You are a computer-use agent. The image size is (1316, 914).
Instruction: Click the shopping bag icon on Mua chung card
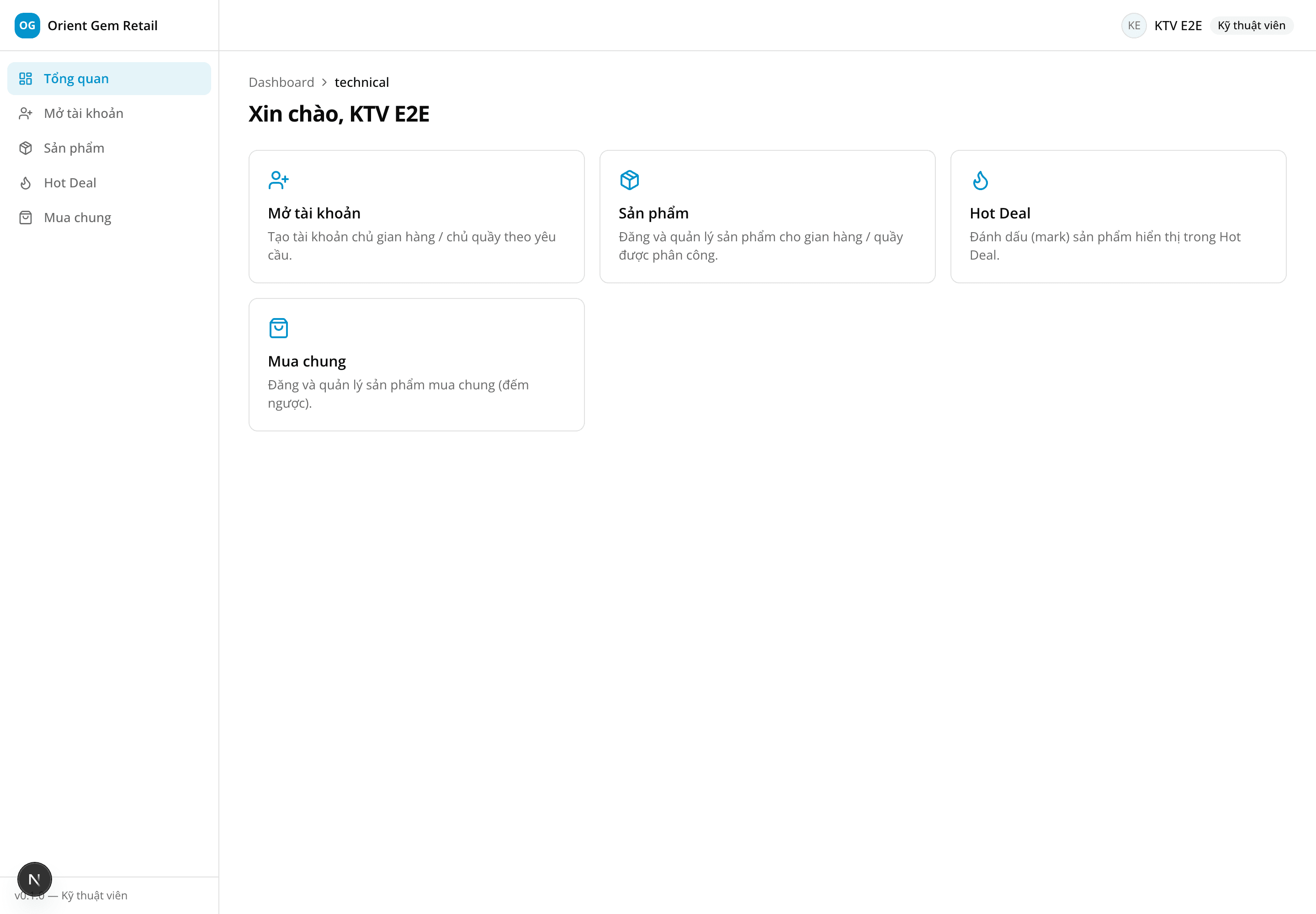click(x=278, y=328)
